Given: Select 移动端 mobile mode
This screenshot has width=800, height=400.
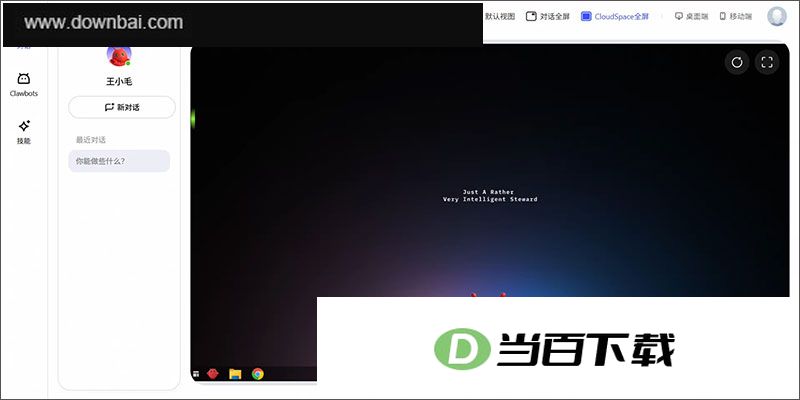Looking at the screenshot, I should click(736, 16).
